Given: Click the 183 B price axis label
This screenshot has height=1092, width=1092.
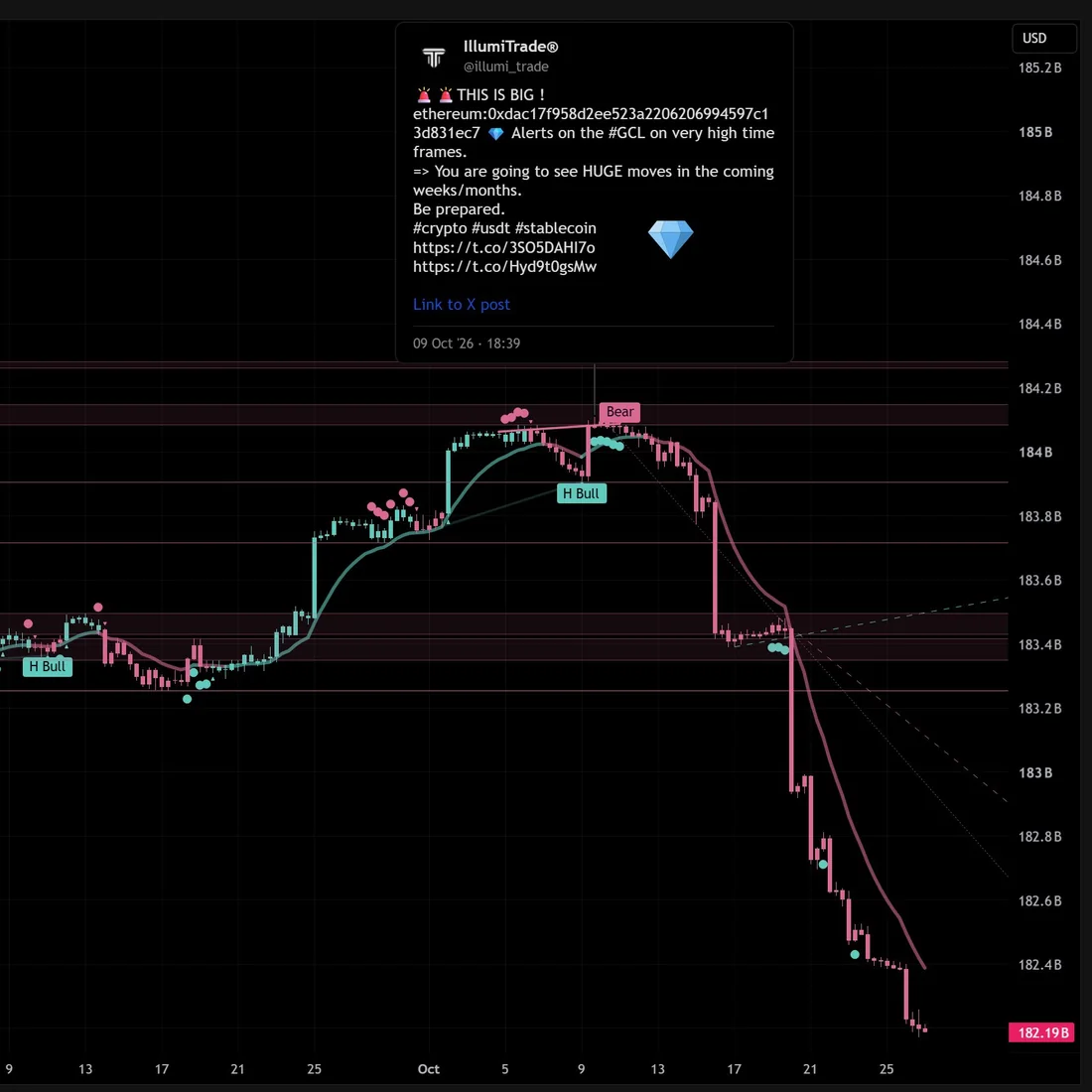Looking at the screenshot, I should 1034,773.
